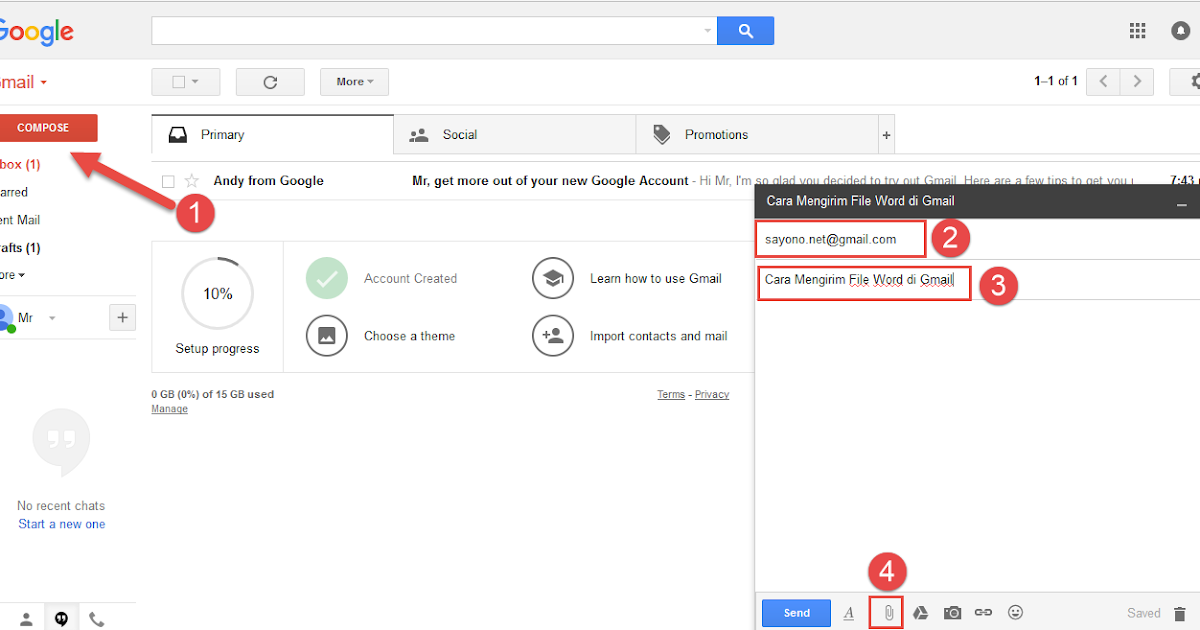Open Hangouts conversations icon in bottom bar
1200x630 pixels.
coord(62,619)
